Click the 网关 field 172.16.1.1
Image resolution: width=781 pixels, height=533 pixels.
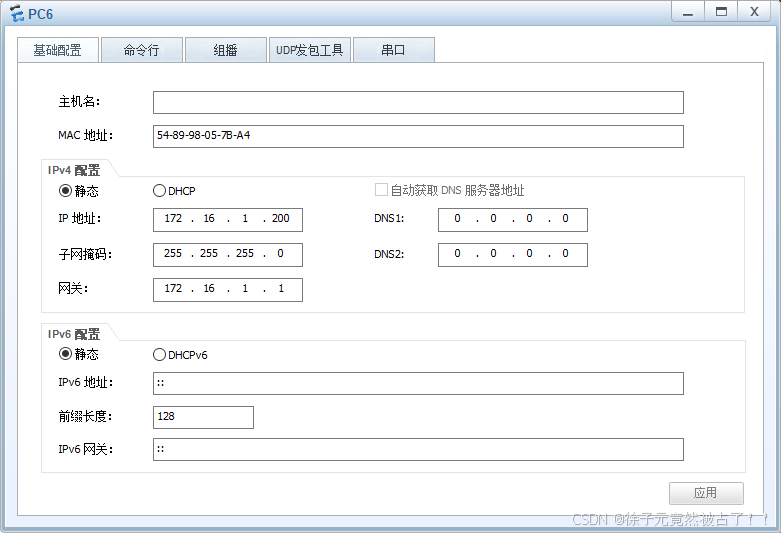coord(228,289)
